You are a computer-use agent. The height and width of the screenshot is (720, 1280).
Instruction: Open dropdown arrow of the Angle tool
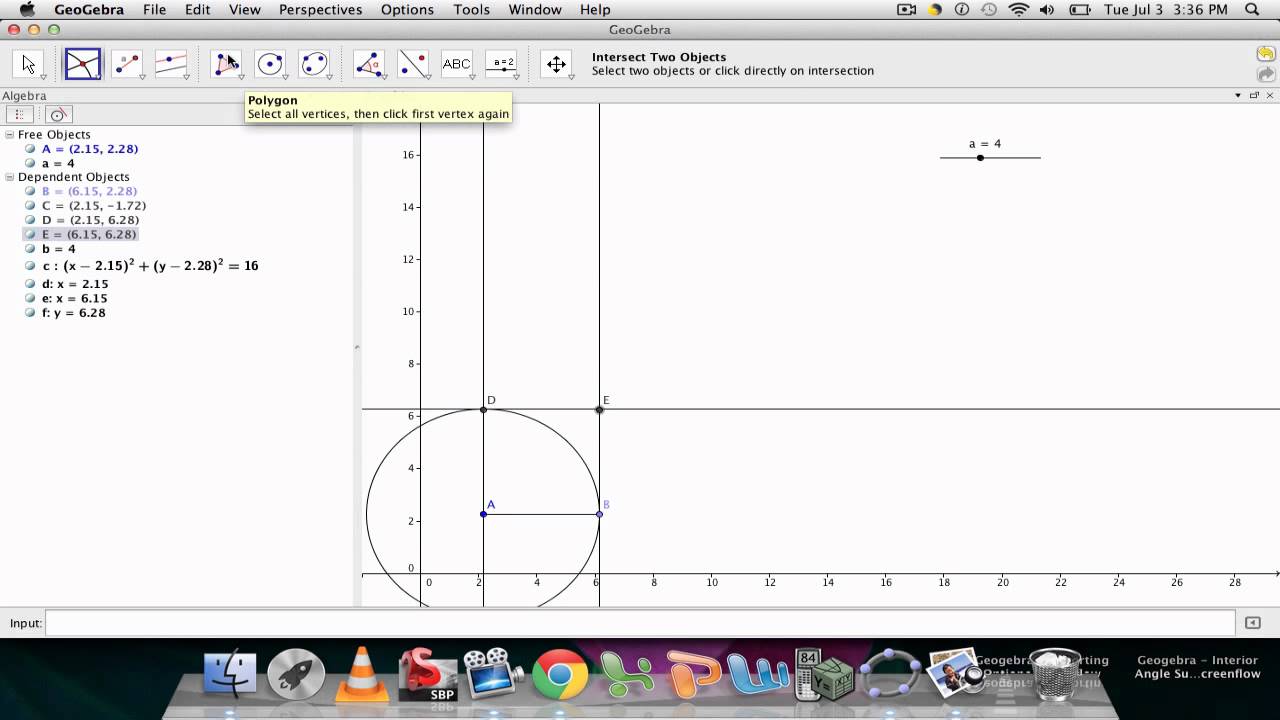(x=384, y=77)
